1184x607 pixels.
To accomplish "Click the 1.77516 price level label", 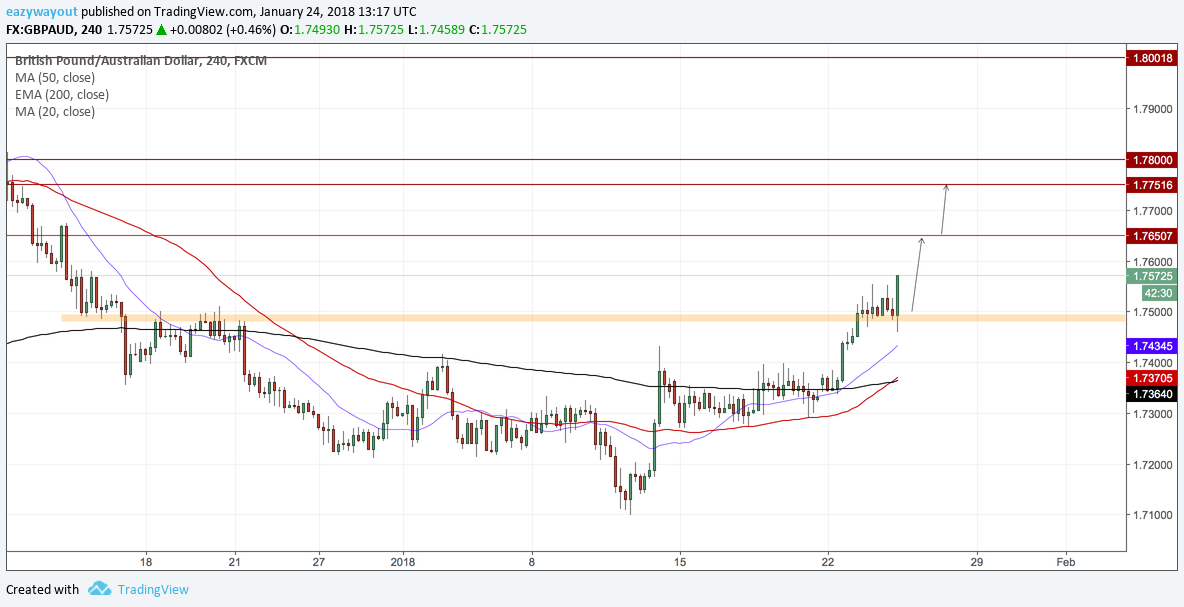I will [1152, 184].
